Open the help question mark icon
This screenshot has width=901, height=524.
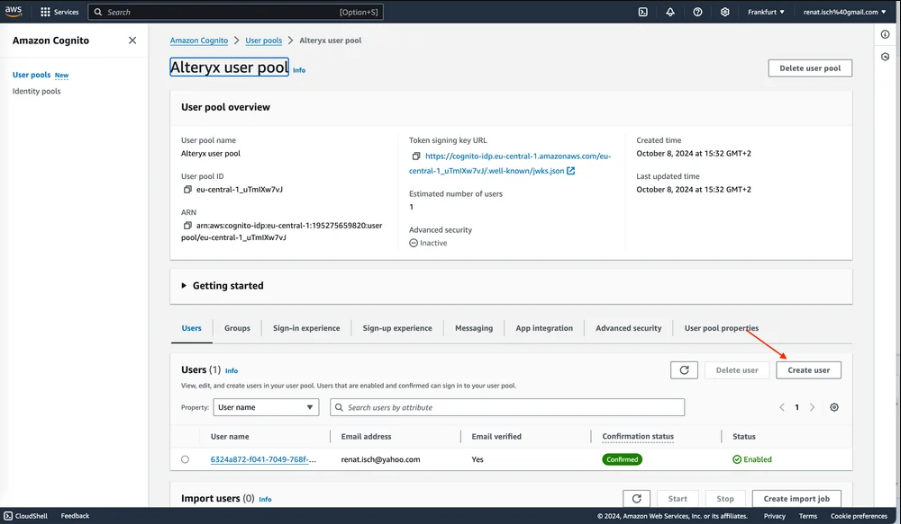click(698, 11)
